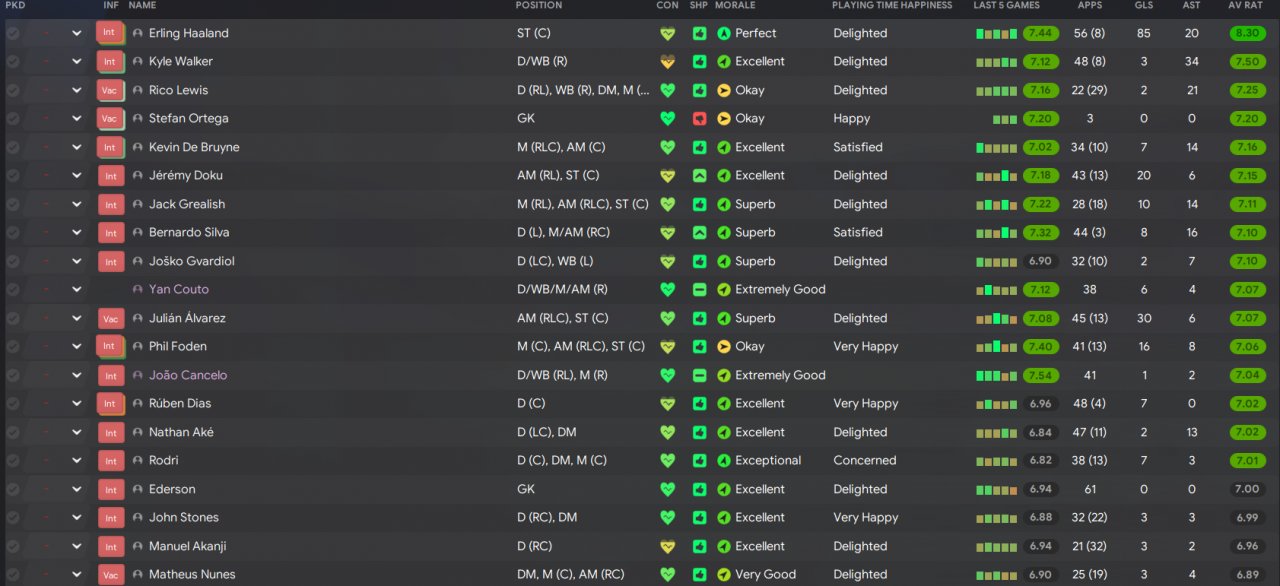
Task: Toggle the picked checkmark for Erling Haaland
Action: pyautogui.click(x=12, y=33)
